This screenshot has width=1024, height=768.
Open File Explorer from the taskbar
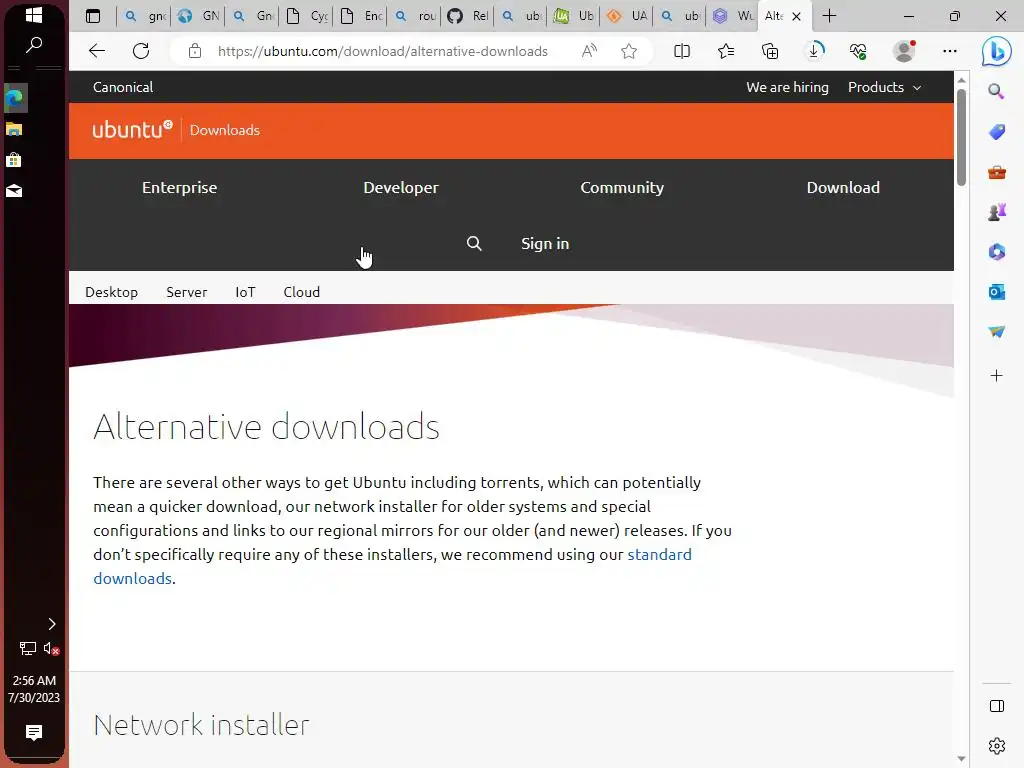click(x=14, y=129)
